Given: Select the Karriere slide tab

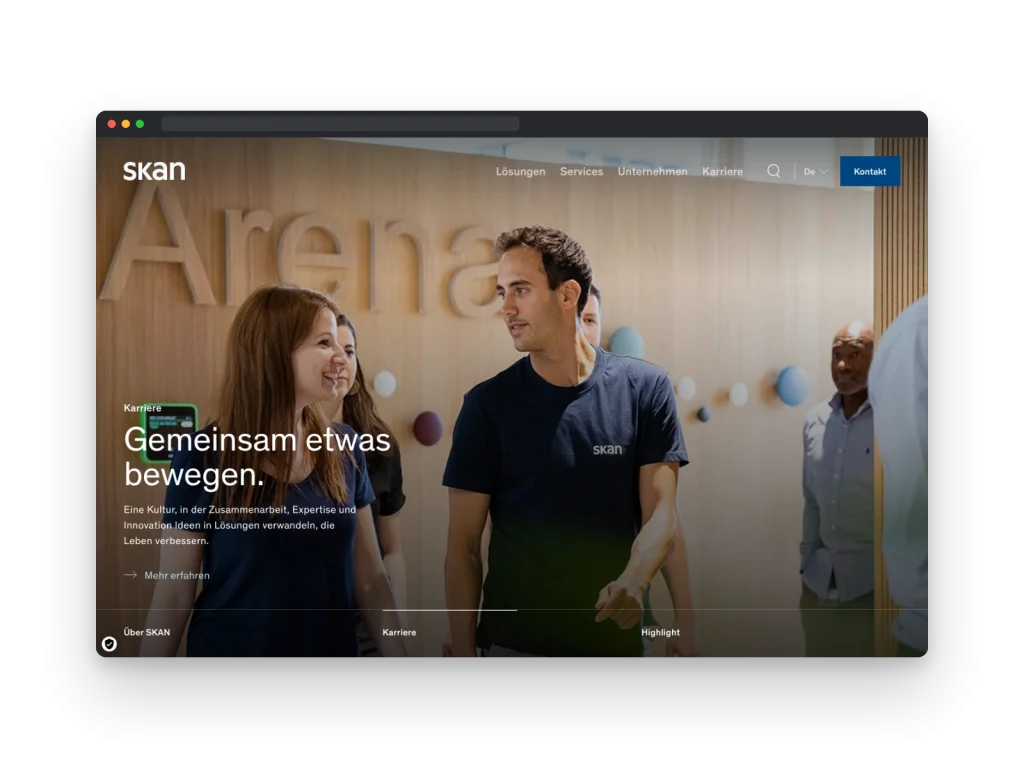Looking at the screenshot, I should point(399,632).
